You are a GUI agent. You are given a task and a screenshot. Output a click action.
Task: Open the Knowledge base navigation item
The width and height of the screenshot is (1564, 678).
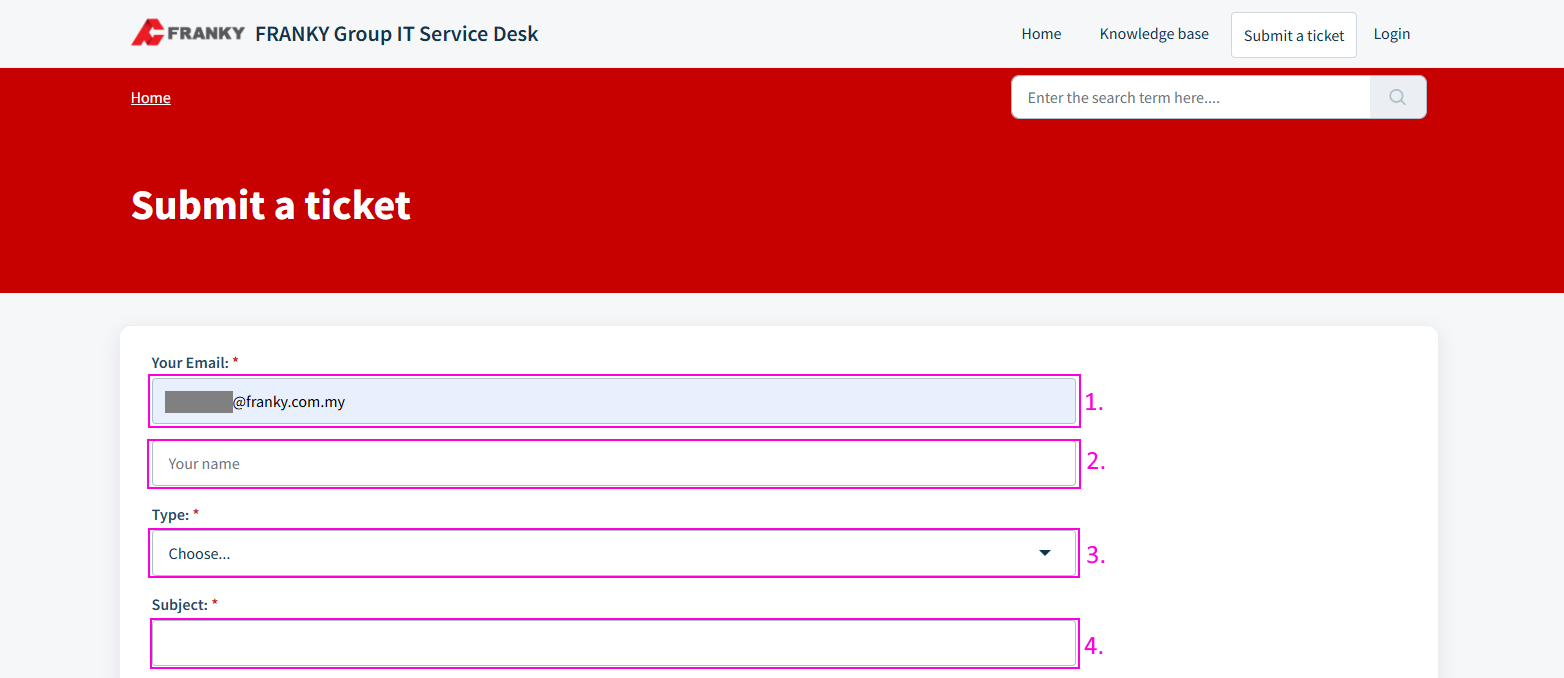(1154, 34)
